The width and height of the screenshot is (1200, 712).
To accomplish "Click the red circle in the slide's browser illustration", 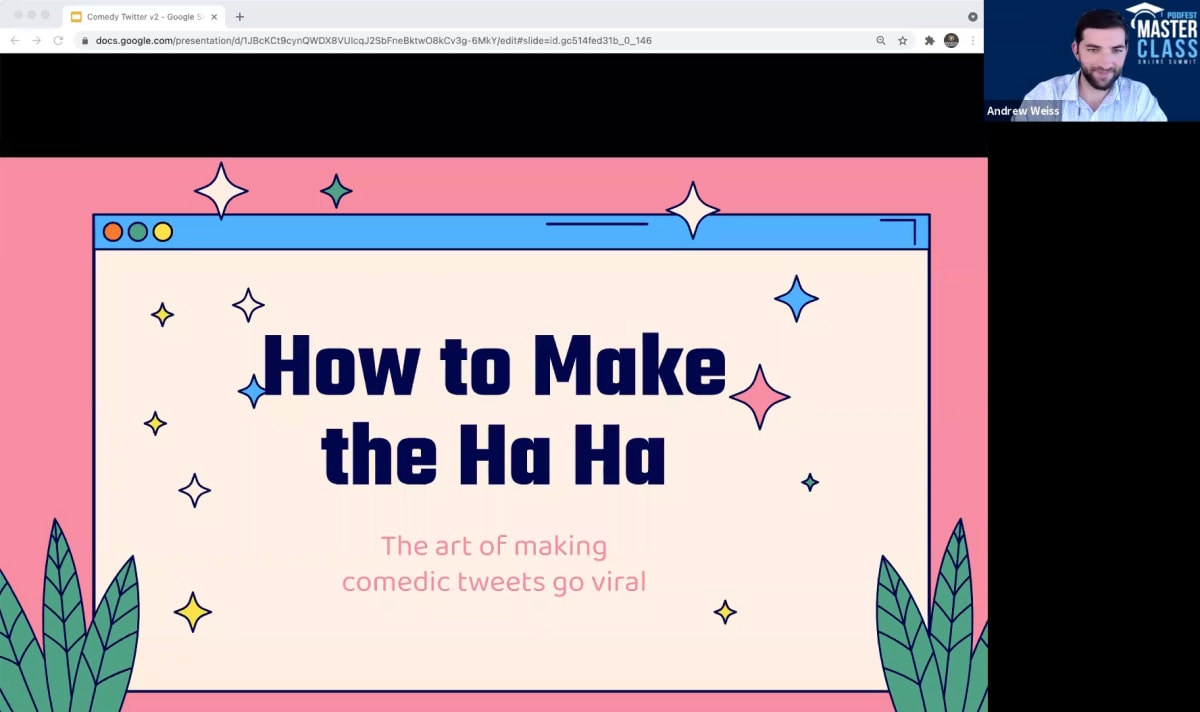I will (x=112, y=231).
